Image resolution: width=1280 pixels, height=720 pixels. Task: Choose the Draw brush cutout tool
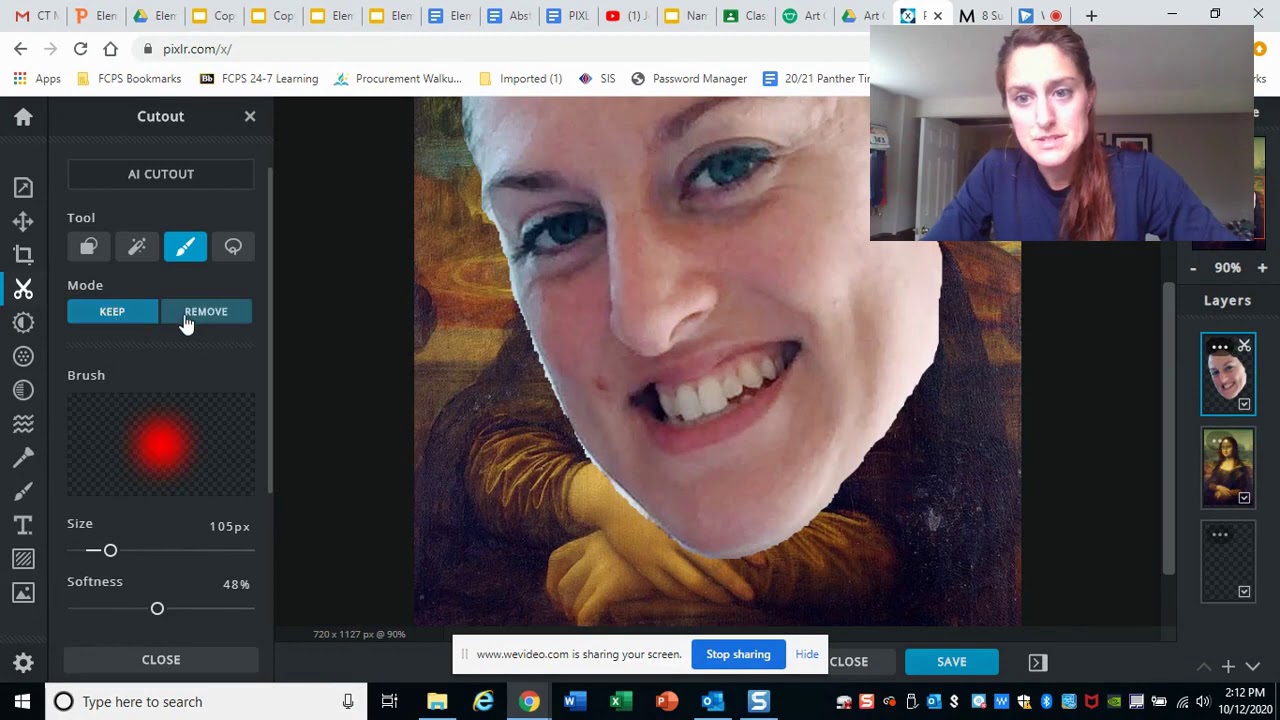(x=185, y=247)
